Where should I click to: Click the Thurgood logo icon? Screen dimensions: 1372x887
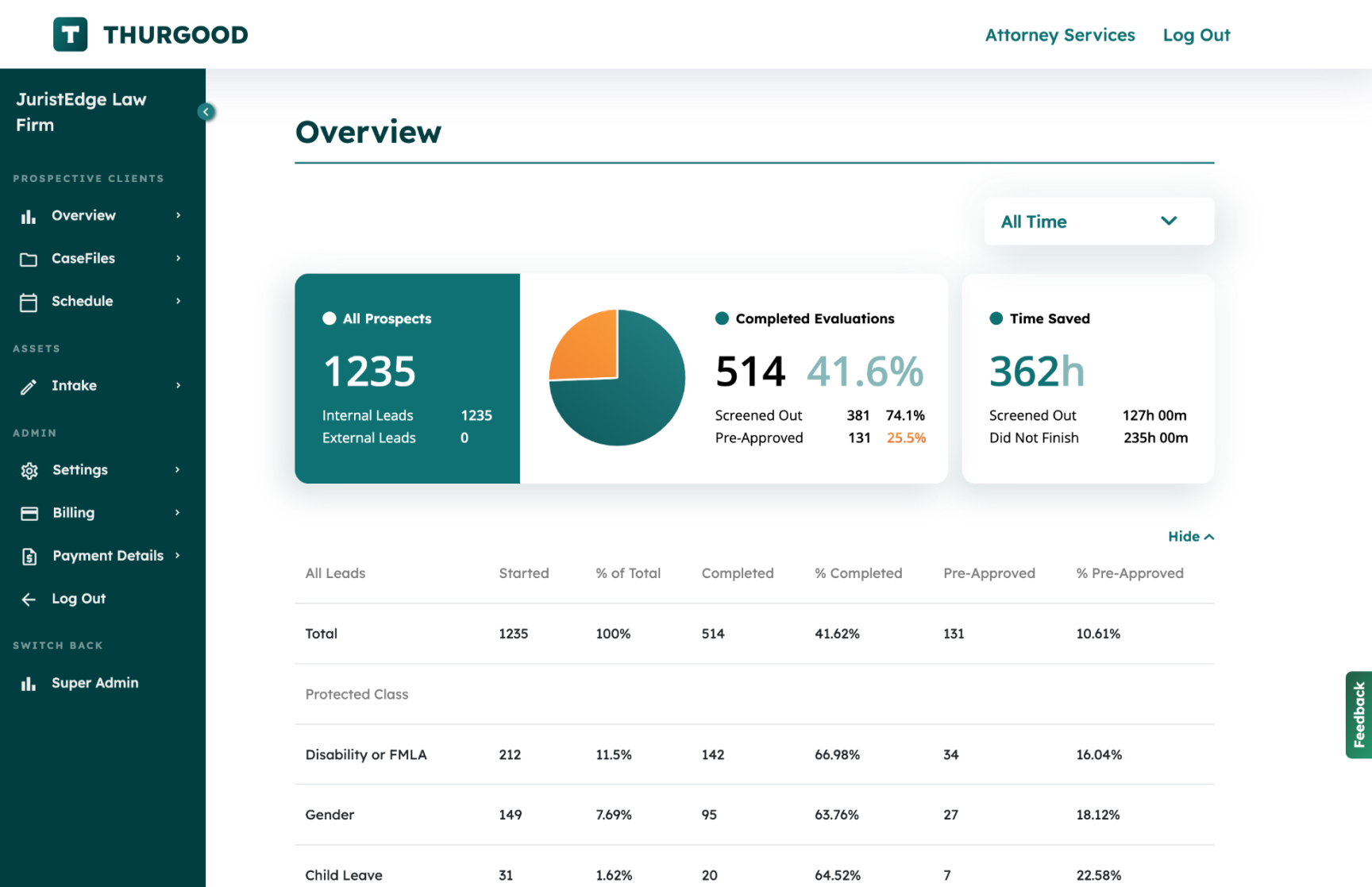coord(70,35)
